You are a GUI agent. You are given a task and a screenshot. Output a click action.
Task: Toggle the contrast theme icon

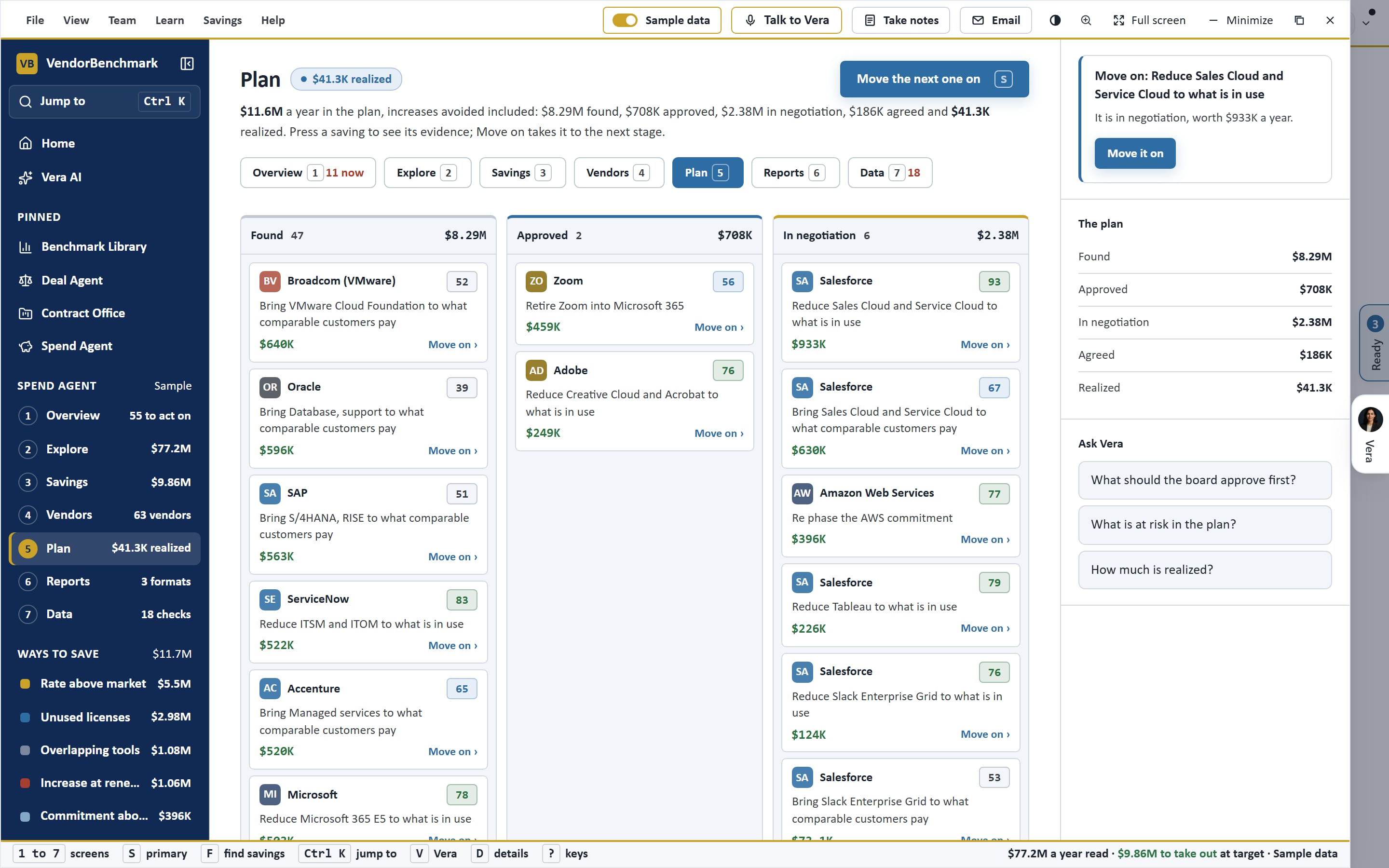1055,20
